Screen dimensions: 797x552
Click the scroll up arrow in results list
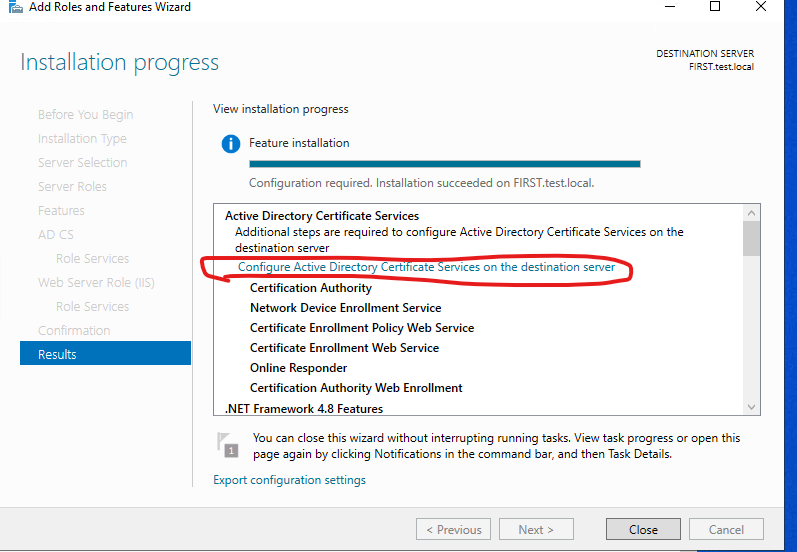[x=751, y=212]
